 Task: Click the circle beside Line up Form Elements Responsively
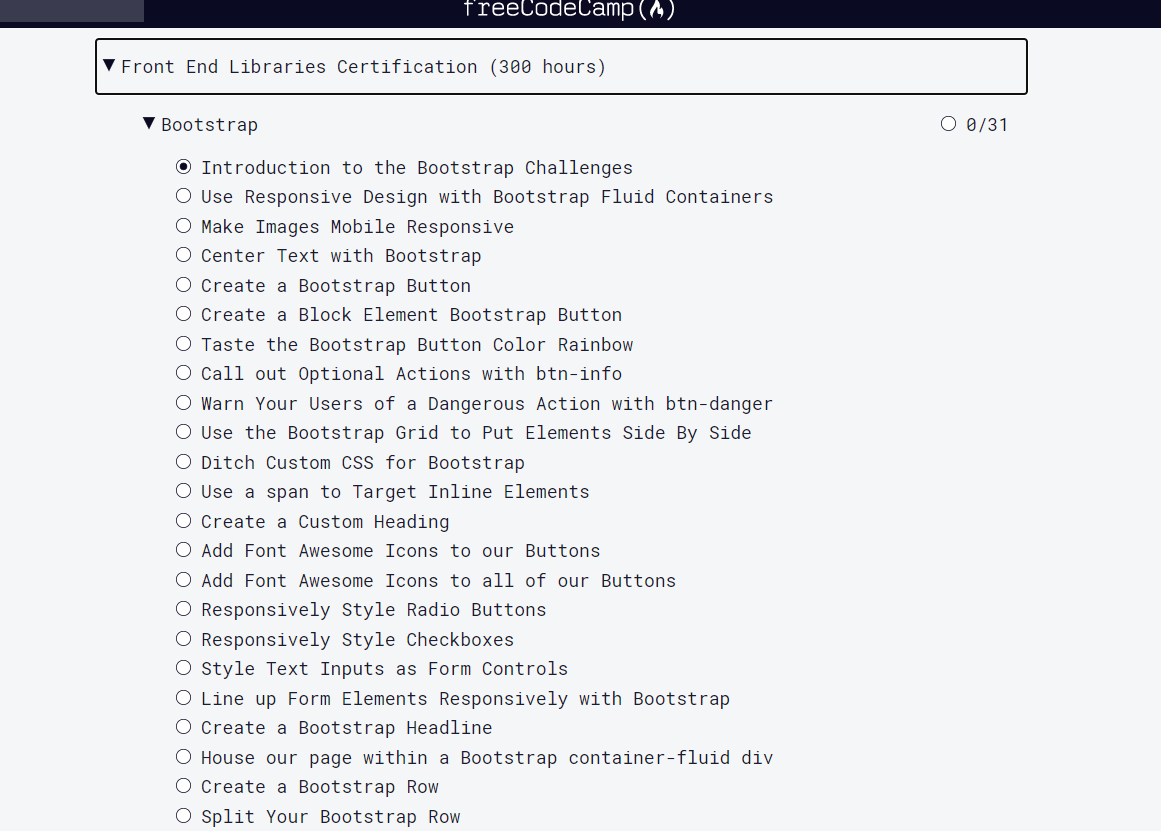(184, 698)
